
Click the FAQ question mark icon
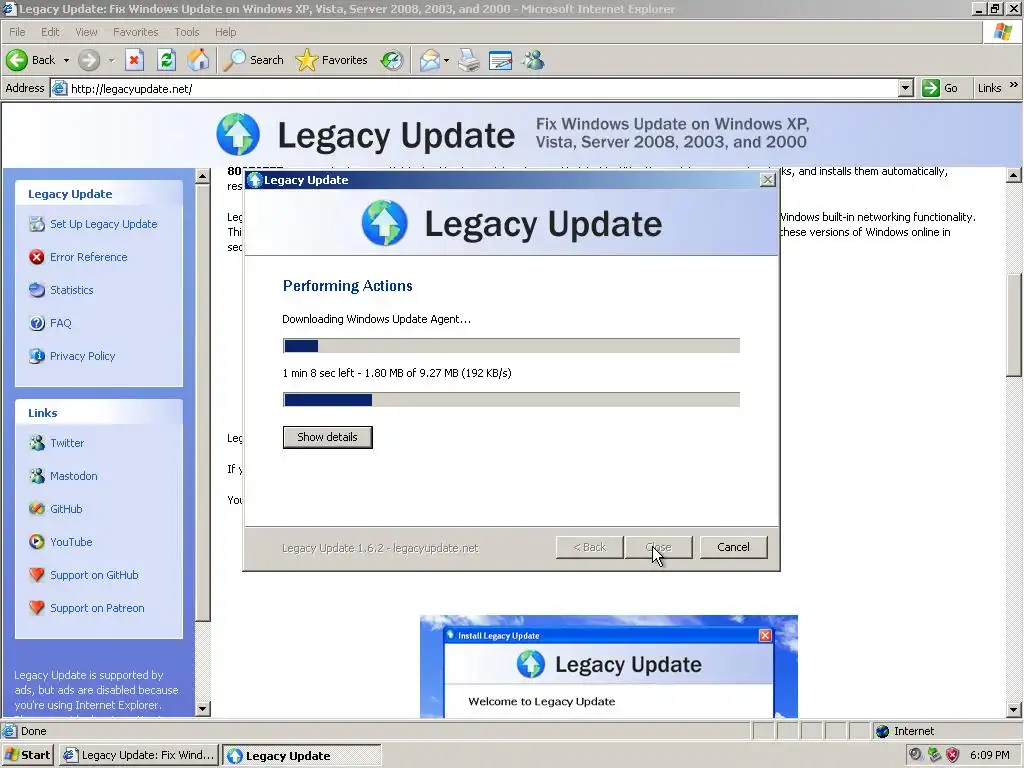pos(37,323)
